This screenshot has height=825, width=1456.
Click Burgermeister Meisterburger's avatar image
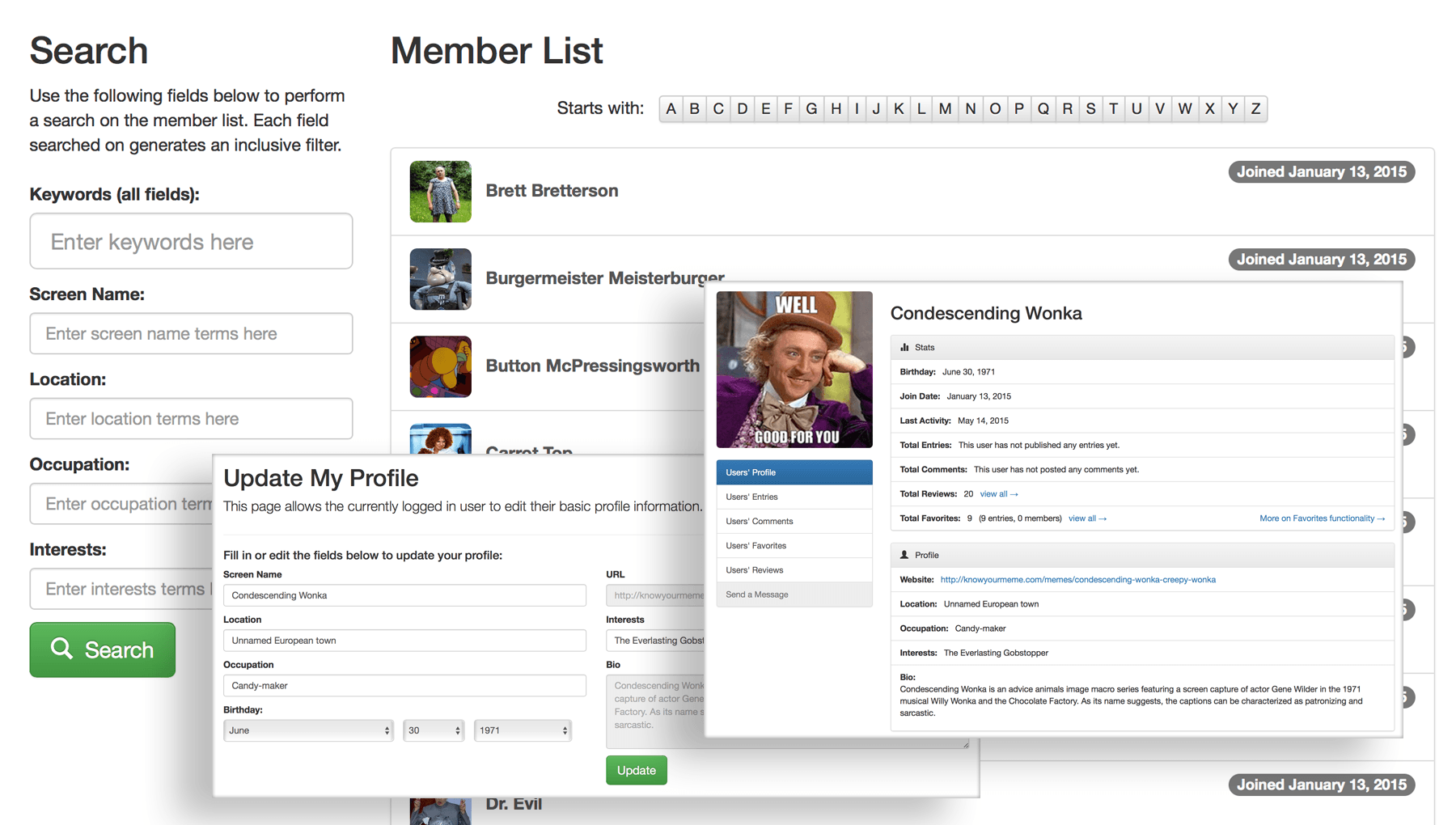(440, 279)
